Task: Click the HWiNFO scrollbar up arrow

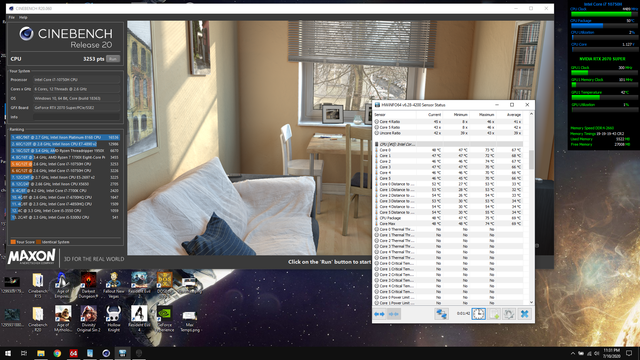Action: (x=531, y=114)
